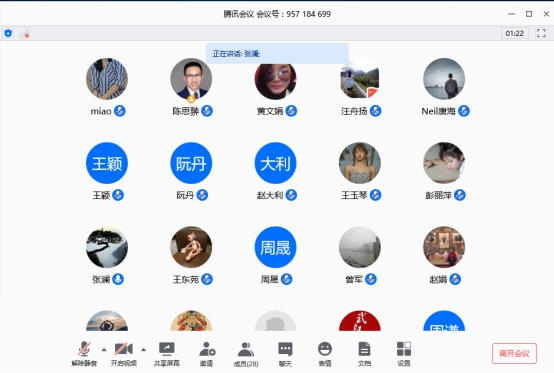This screenshot has width=554, height=373.
Task: Select 王东苑's avatar photo
Action: [191, 247]
